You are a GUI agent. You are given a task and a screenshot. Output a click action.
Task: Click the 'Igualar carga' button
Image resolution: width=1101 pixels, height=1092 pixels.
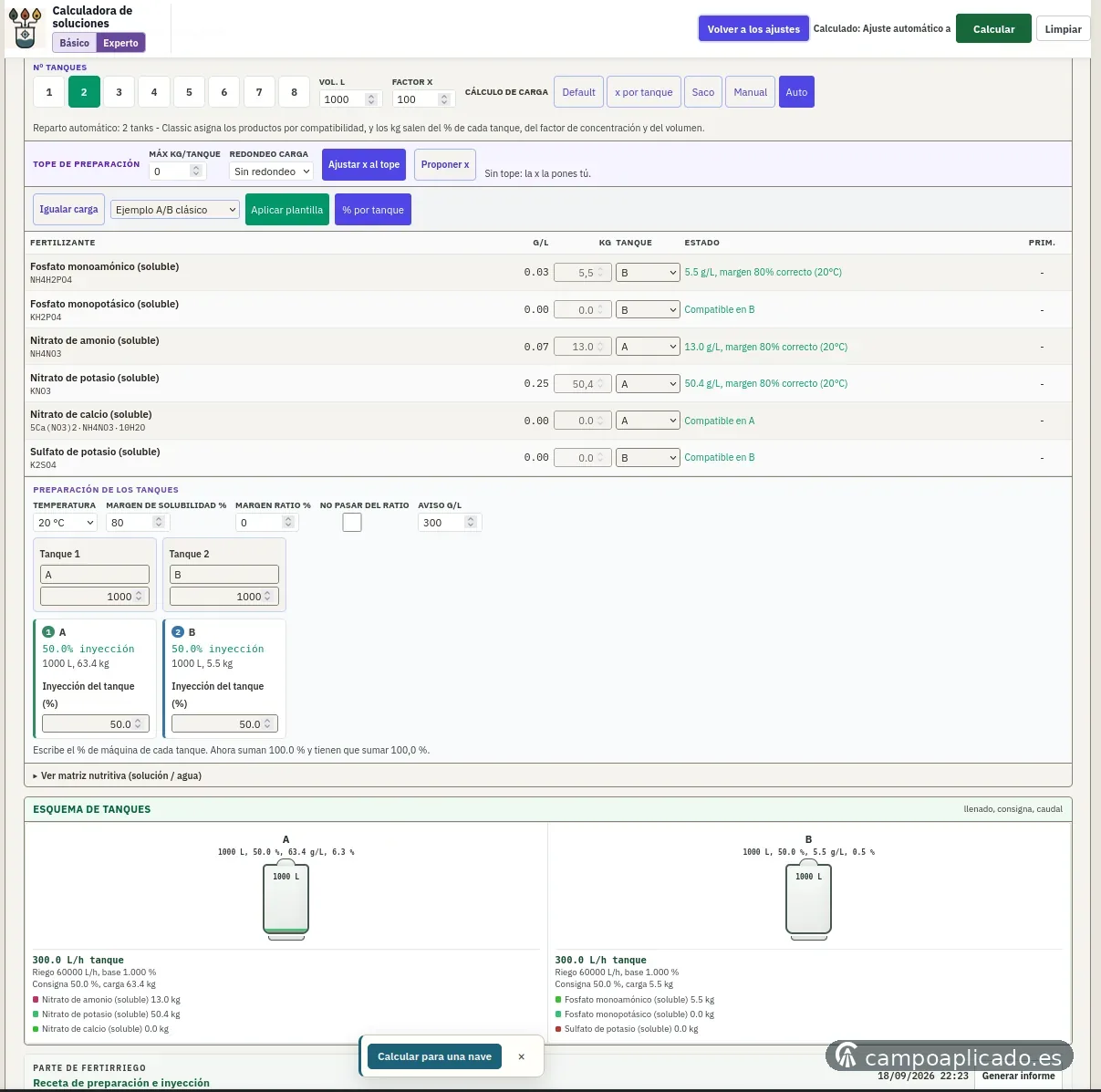click(x=68, y=209)
